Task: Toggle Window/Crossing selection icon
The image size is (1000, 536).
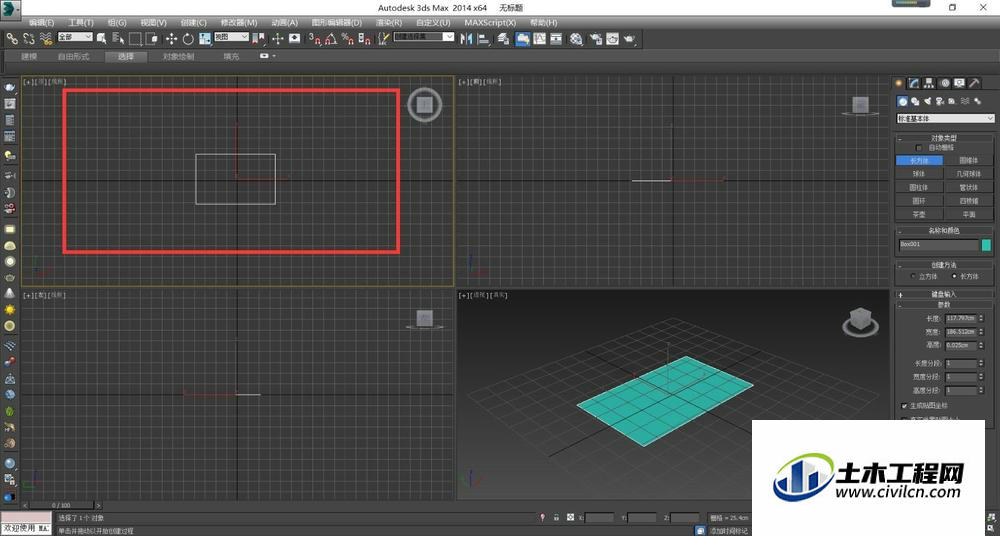Action: coord(152,39)
